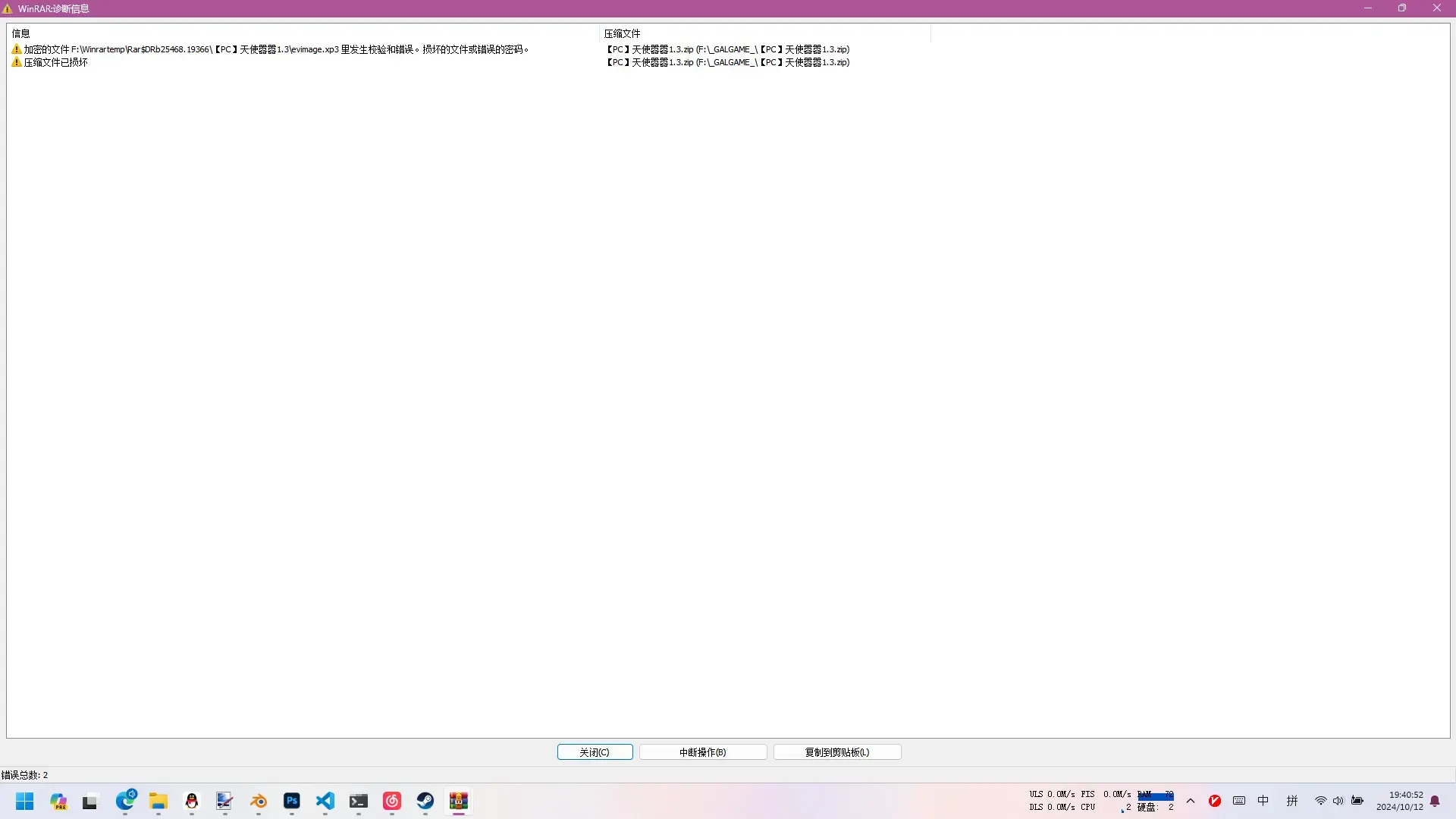Image resolution: width=1456 pixels, height=819 pixels.
Task: Open Terminal from the taskbar
Action: coord(359,802)
